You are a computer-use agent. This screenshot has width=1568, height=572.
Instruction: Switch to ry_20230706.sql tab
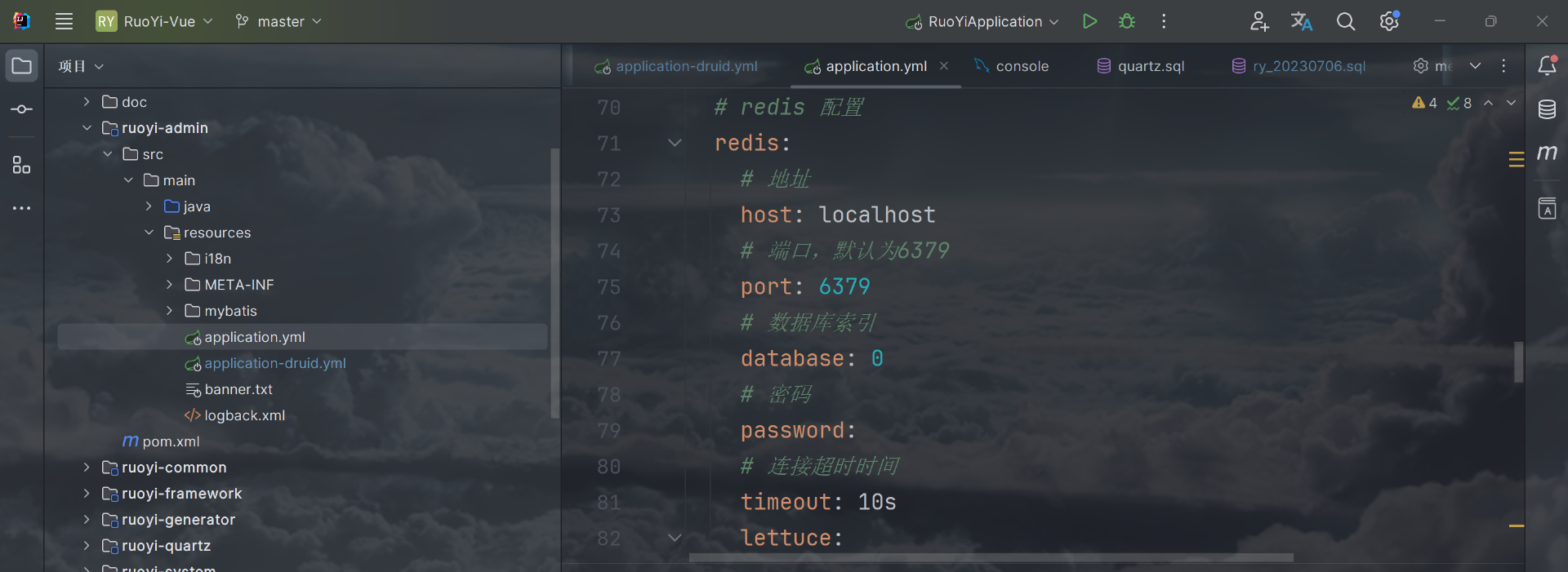pyautogui.click(x=1298, y=66)
